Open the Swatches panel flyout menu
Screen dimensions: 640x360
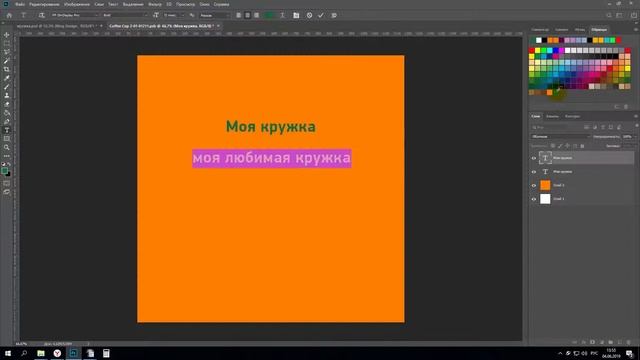tap(636, 29)
